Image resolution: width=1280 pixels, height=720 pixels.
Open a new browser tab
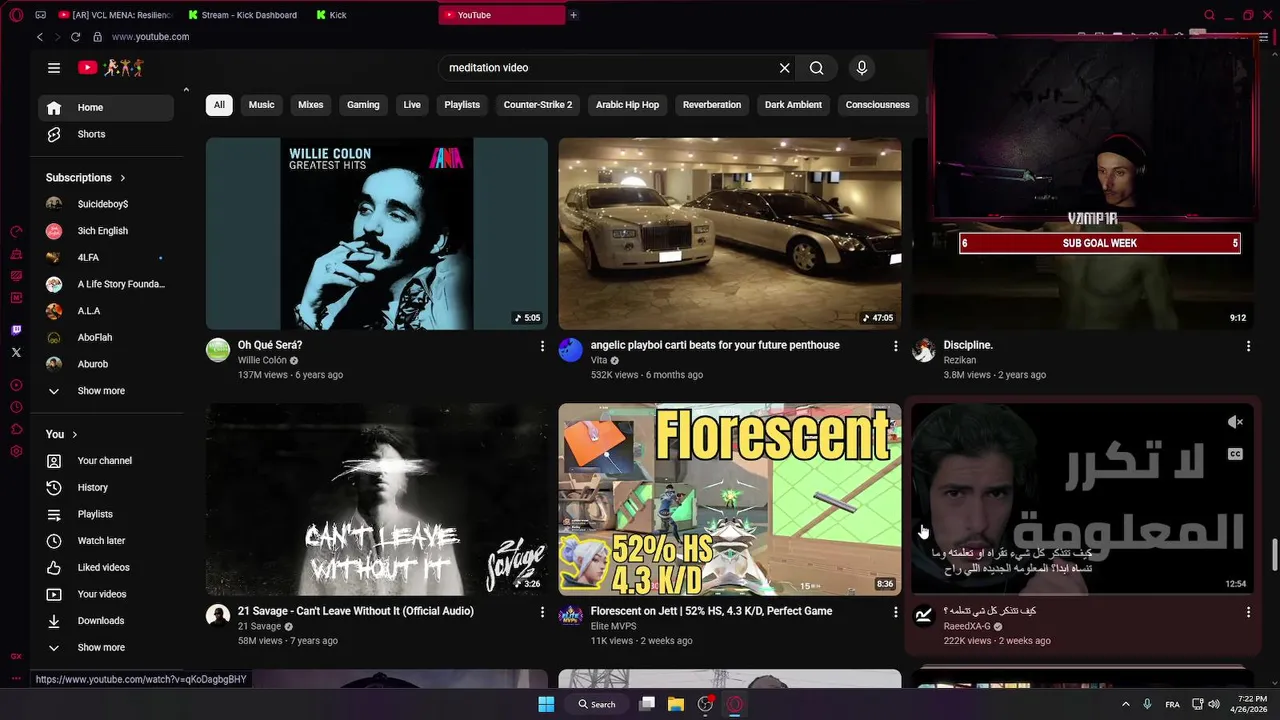[x=573, y=15]
